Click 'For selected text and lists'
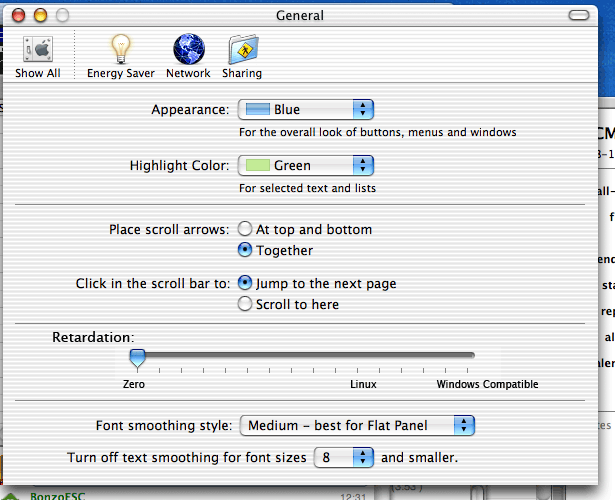The height and width of the screenshot is (500, 615). 308,188
